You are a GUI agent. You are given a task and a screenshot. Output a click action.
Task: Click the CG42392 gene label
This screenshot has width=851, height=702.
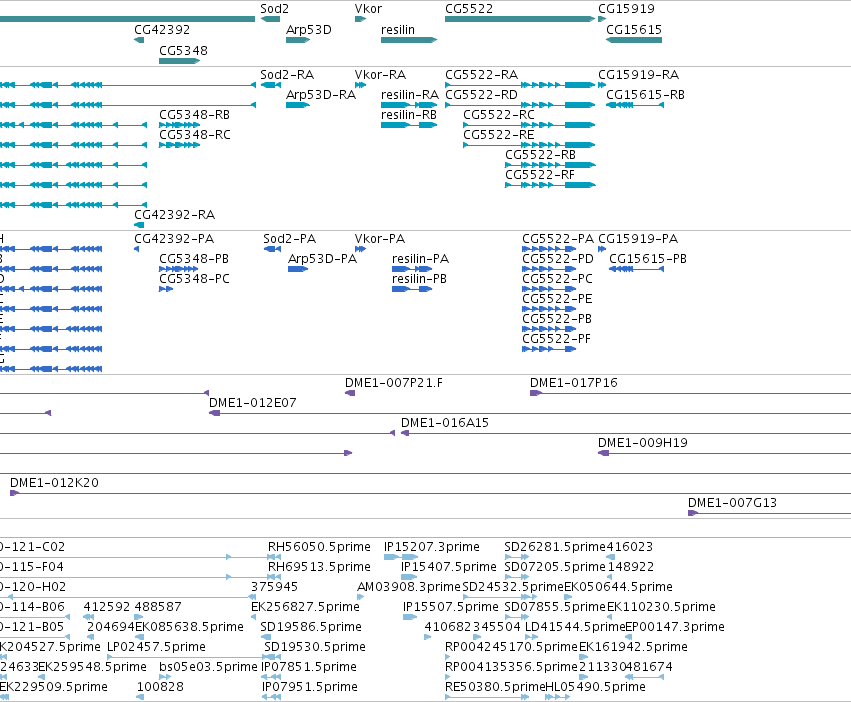(x=162, y=29)
